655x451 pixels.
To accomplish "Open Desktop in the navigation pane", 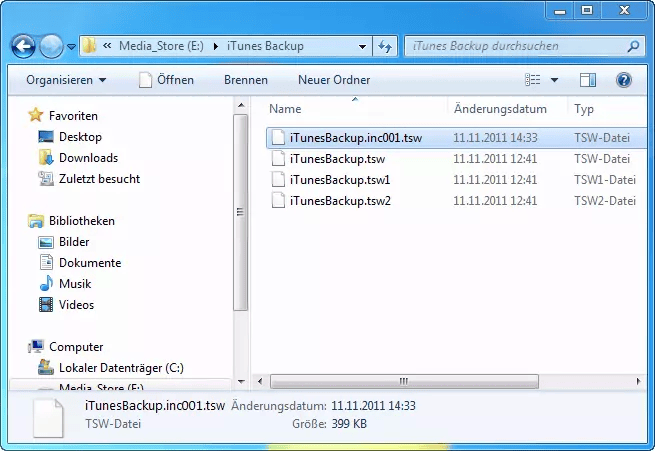I will (x=80, y=137).
